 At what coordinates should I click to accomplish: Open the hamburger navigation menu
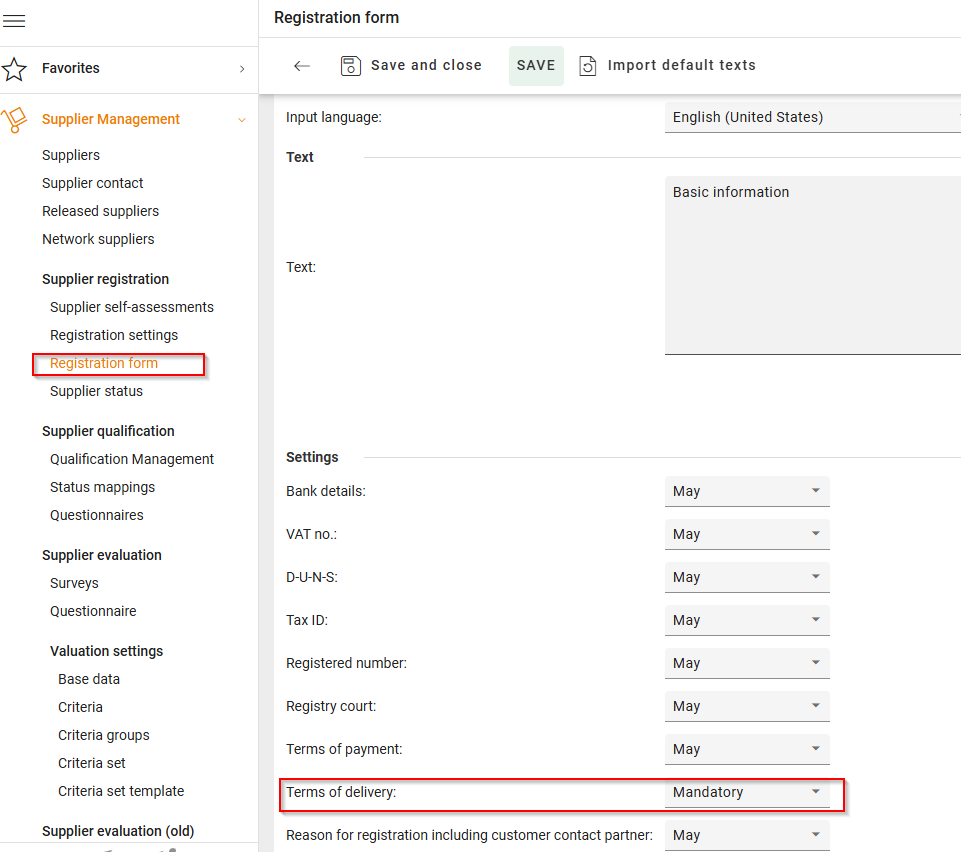14,21
